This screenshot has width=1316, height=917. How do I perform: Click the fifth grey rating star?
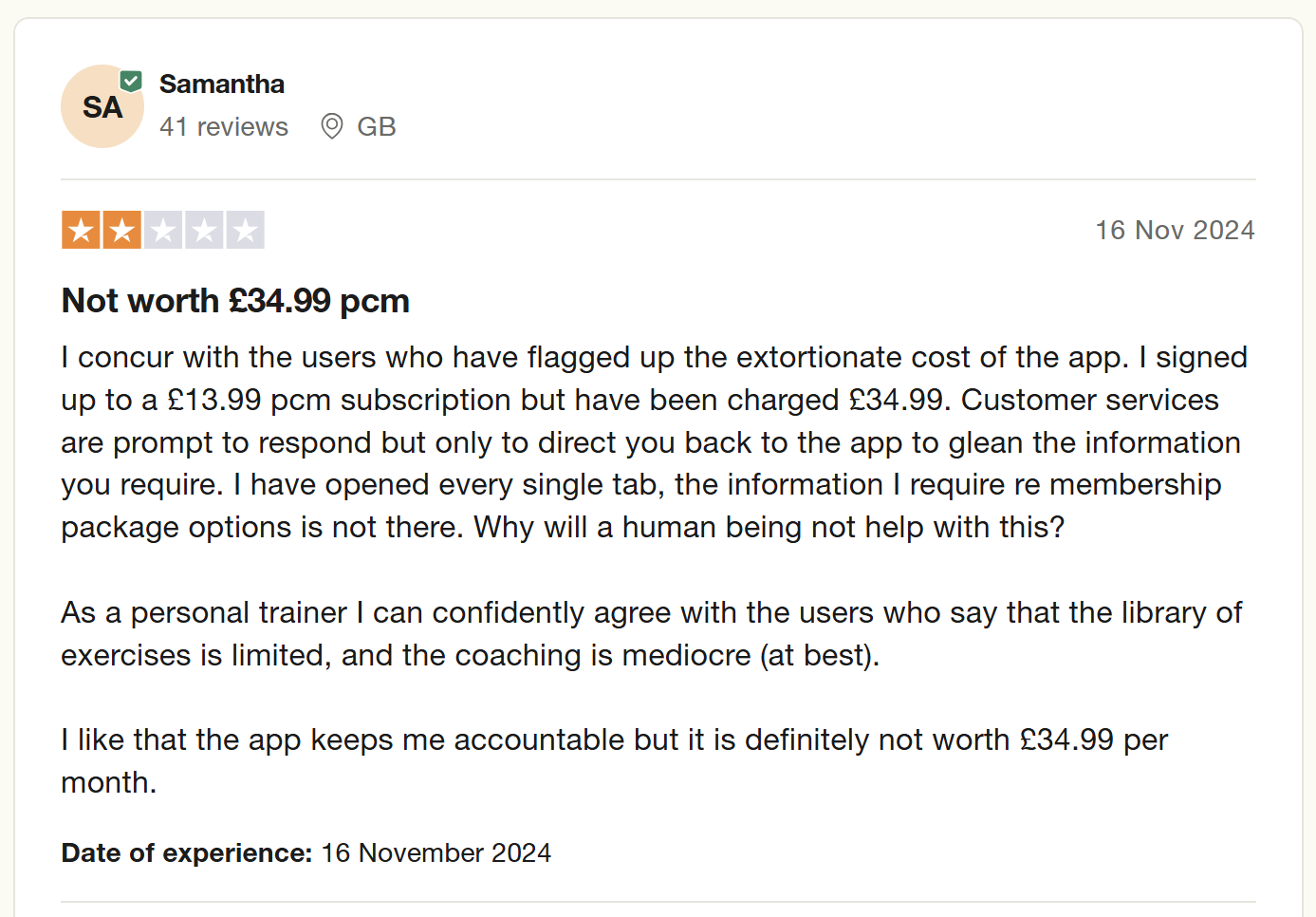[245, 230]
